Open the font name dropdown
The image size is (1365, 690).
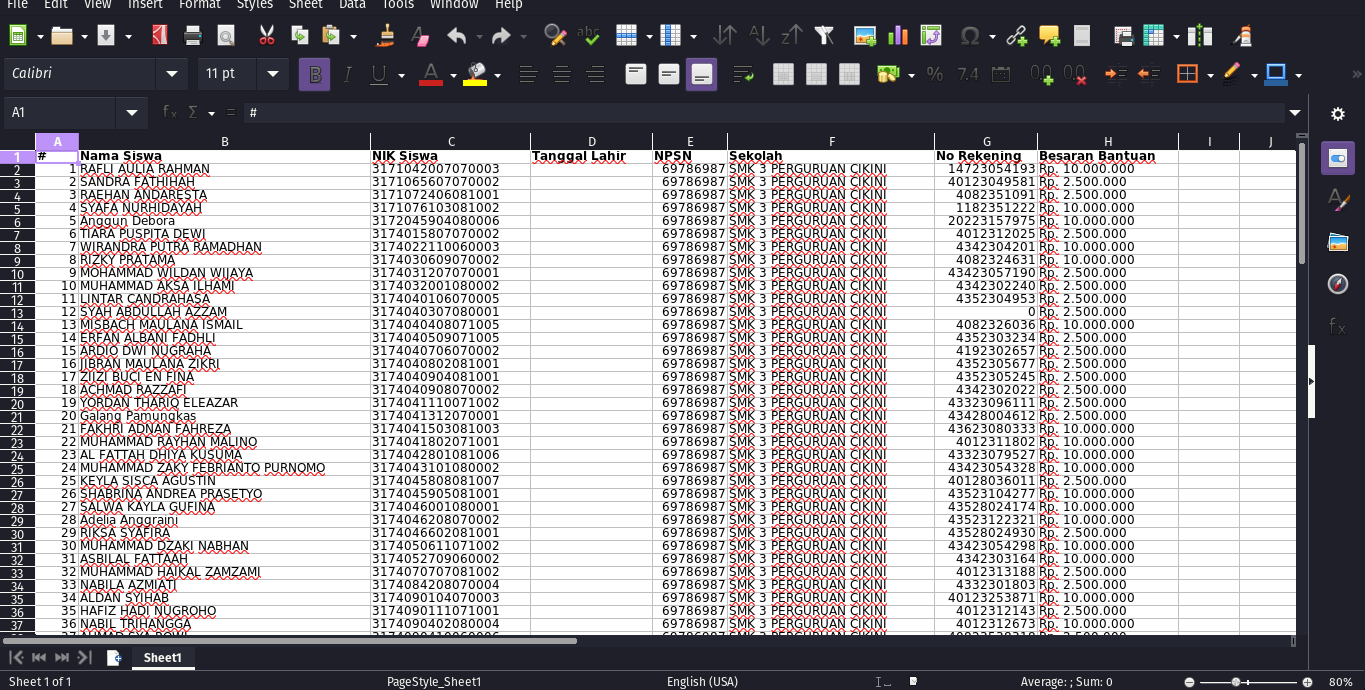click(172, 74)
